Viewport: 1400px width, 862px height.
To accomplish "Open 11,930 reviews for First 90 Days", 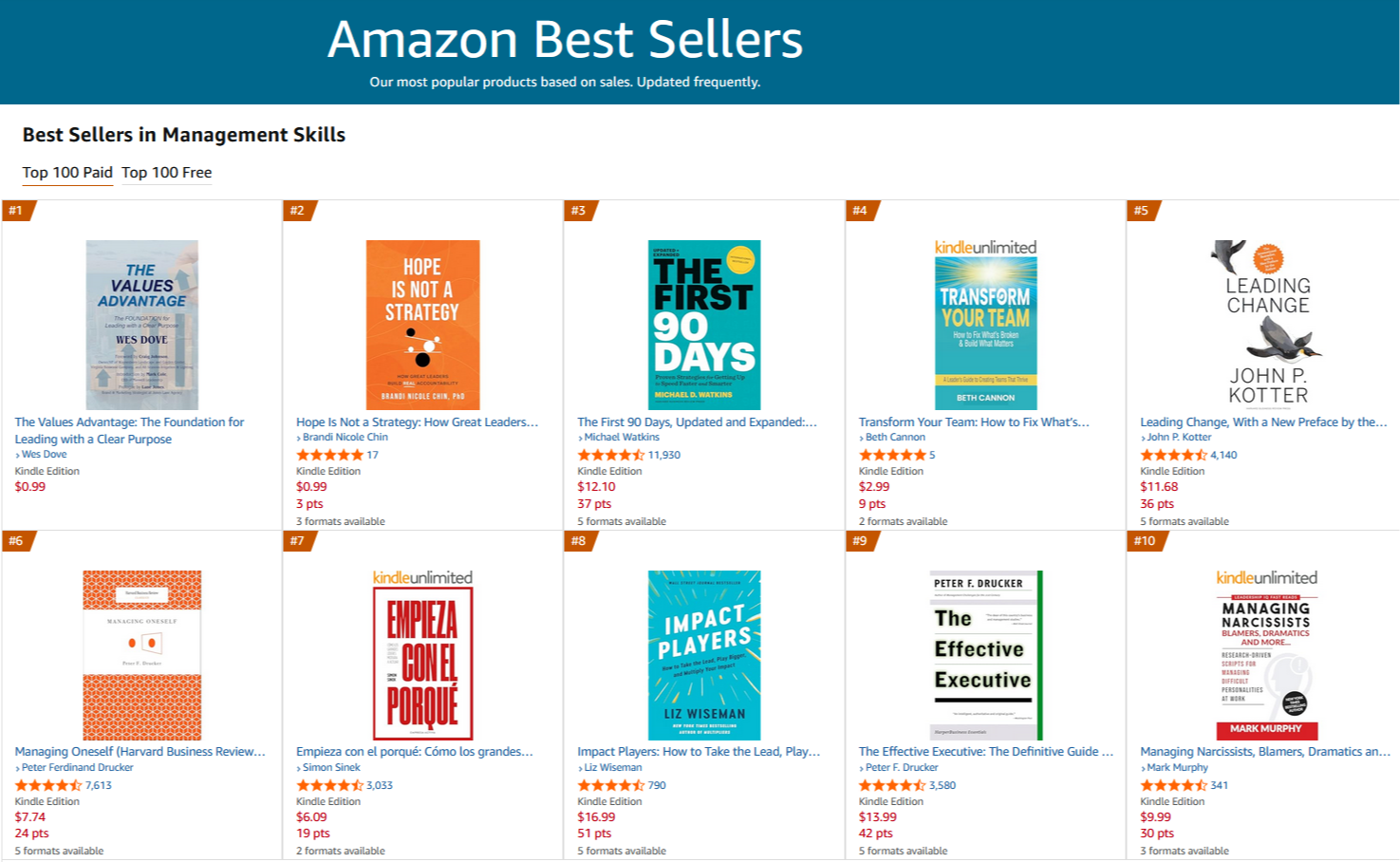I will tap(664, 456).
